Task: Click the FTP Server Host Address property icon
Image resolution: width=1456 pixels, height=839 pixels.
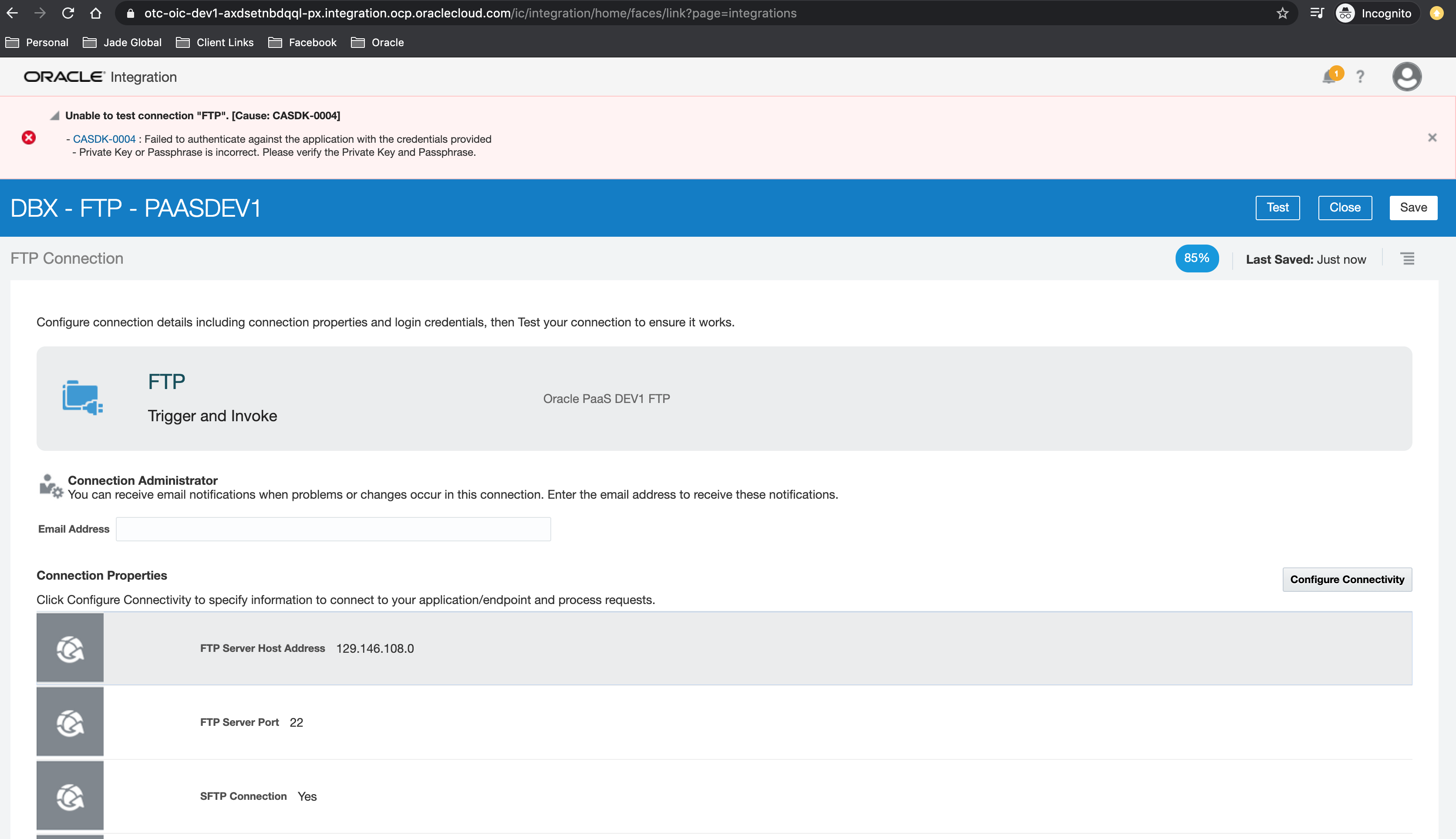Action: click(x=70, y=648)
